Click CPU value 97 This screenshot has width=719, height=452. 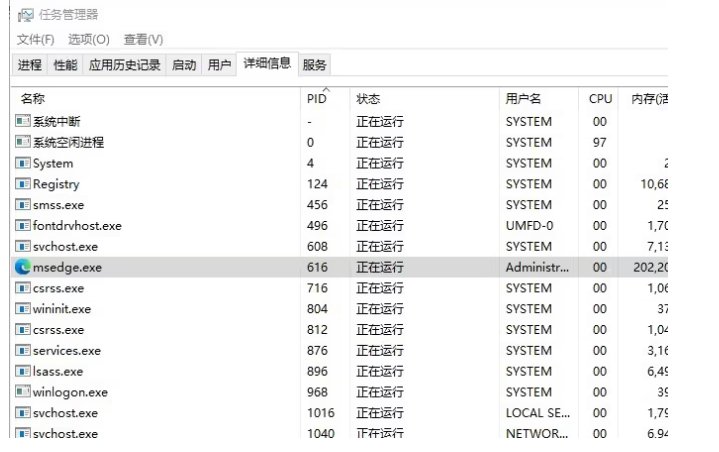tap(599, 143)
